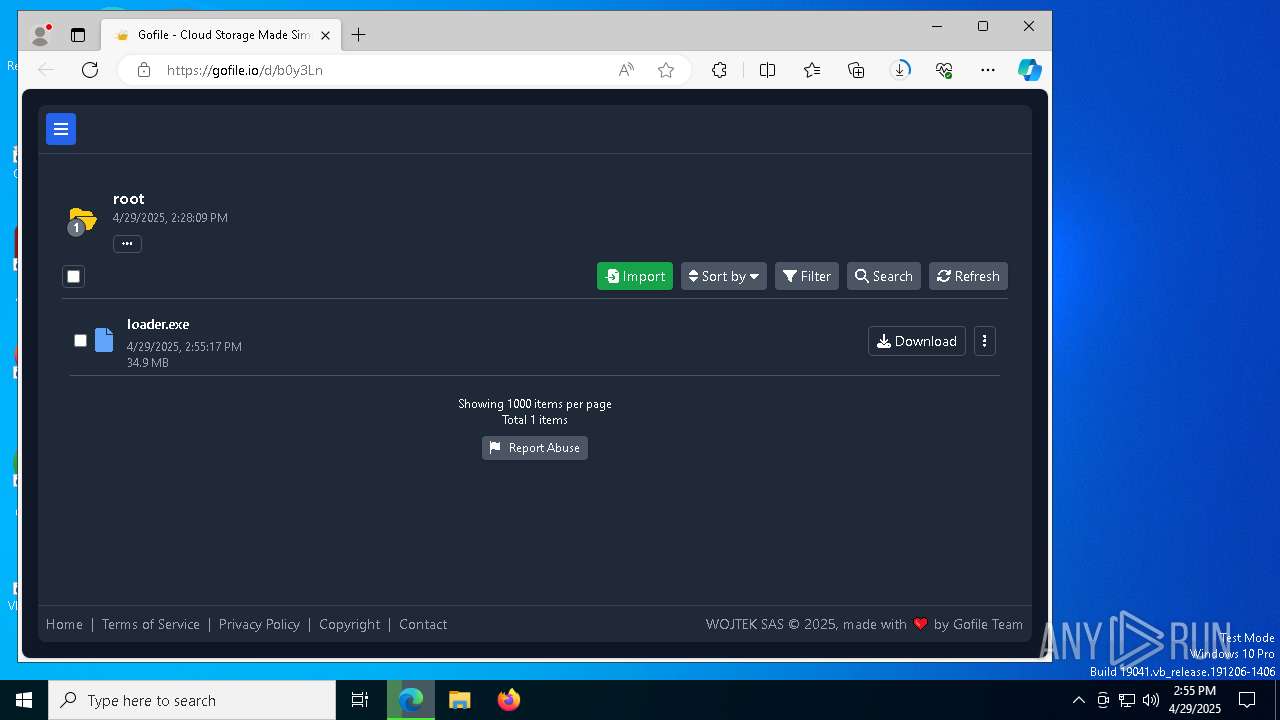Open Terms of Service link
This screenshot has height=720, width=1280.
point(151,624)
